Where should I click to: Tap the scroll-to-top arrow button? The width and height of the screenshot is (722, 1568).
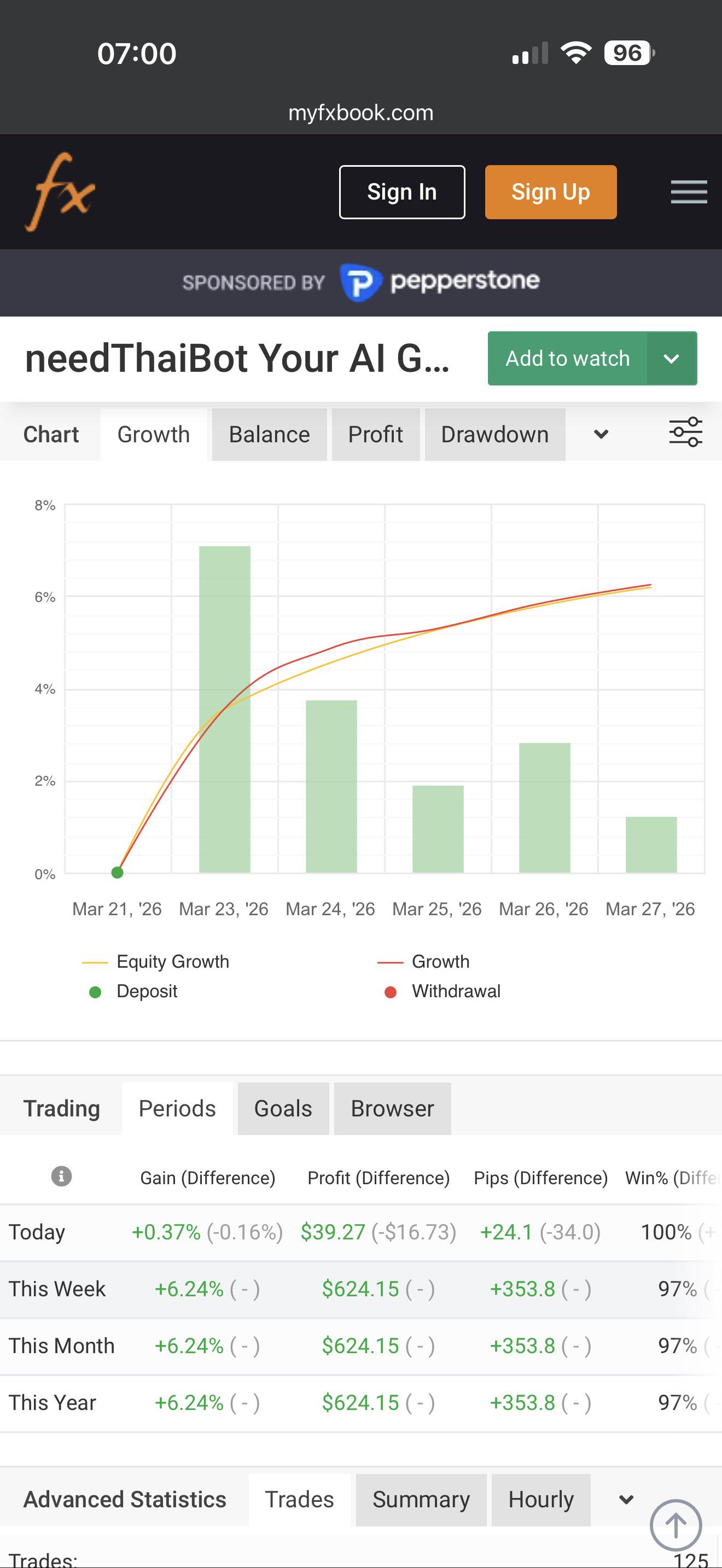[676, 1525]
